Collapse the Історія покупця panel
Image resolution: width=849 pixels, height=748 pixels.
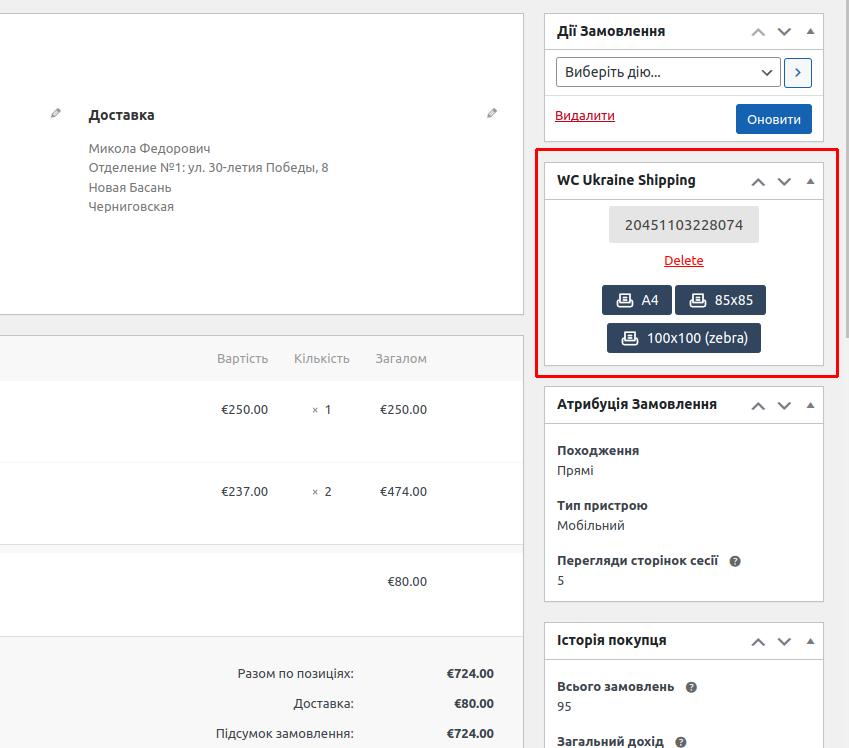pos(810,641)
